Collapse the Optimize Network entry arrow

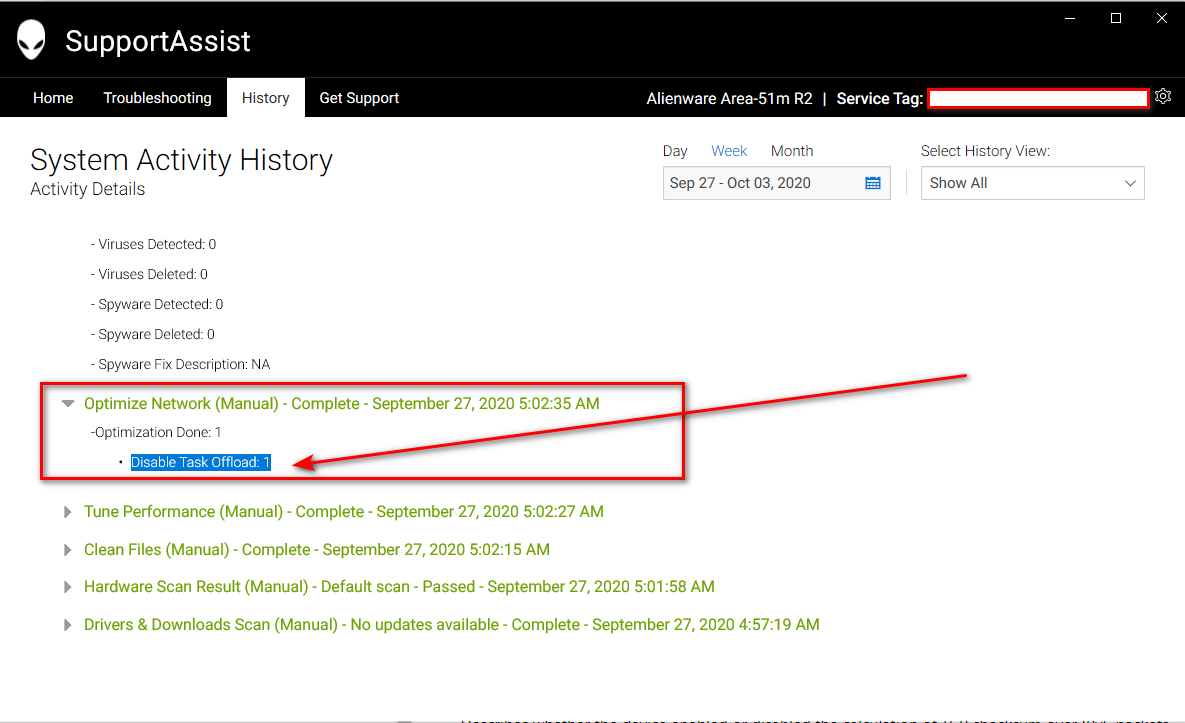click(68, 403)
